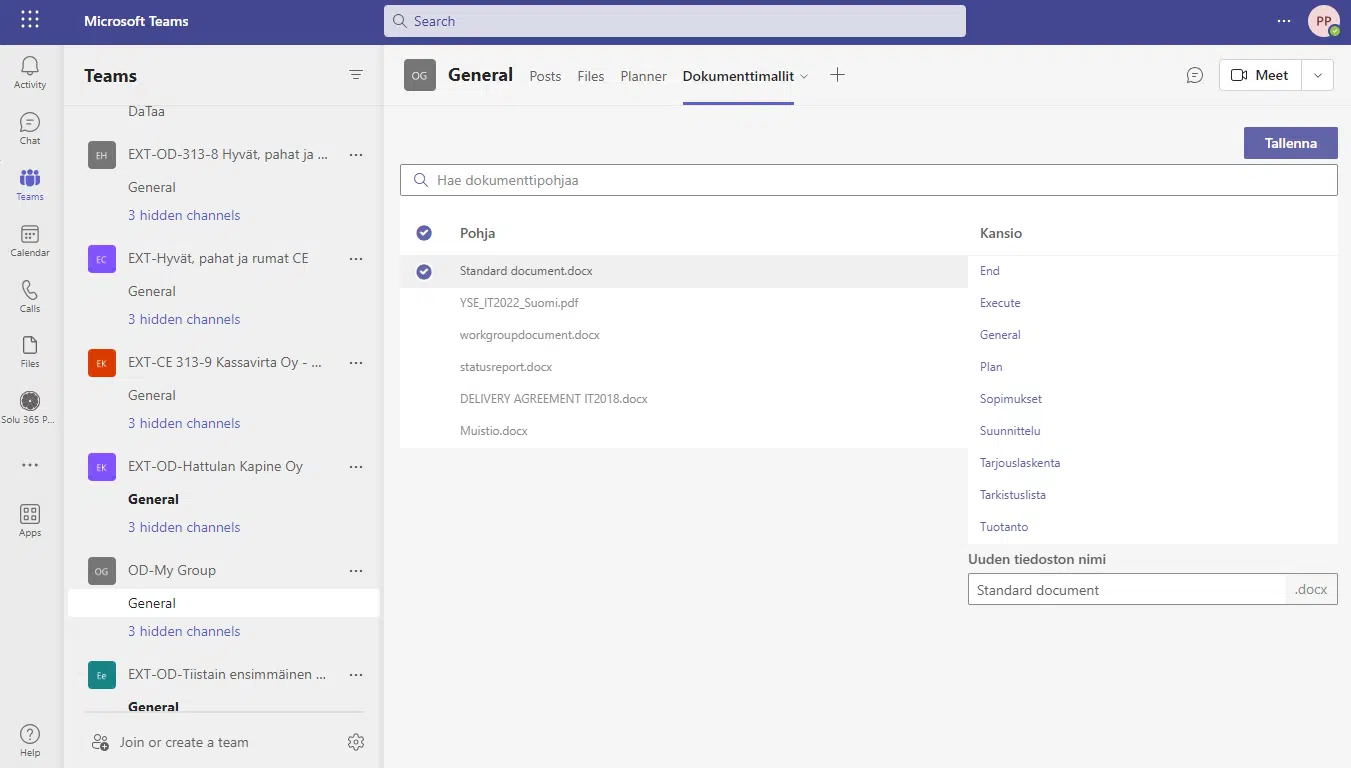
Task: Switch to the Planner tab
Action: pos(644,76)
